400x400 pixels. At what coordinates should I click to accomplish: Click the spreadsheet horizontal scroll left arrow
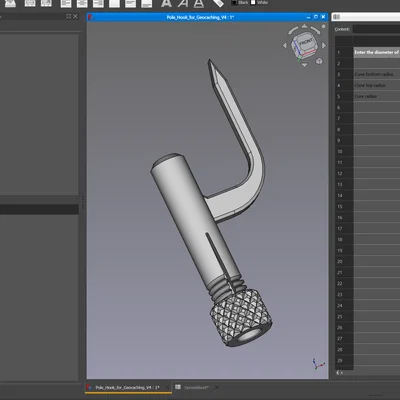click(338, 372)
